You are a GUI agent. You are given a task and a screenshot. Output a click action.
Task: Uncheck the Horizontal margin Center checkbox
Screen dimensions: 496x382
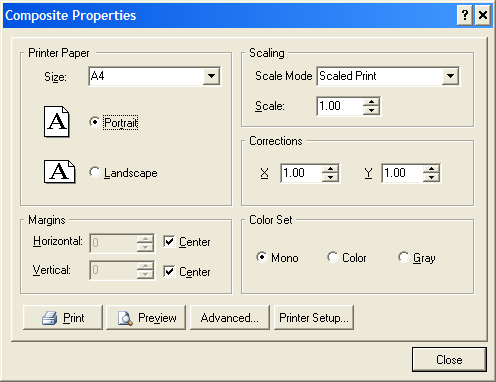169,241
